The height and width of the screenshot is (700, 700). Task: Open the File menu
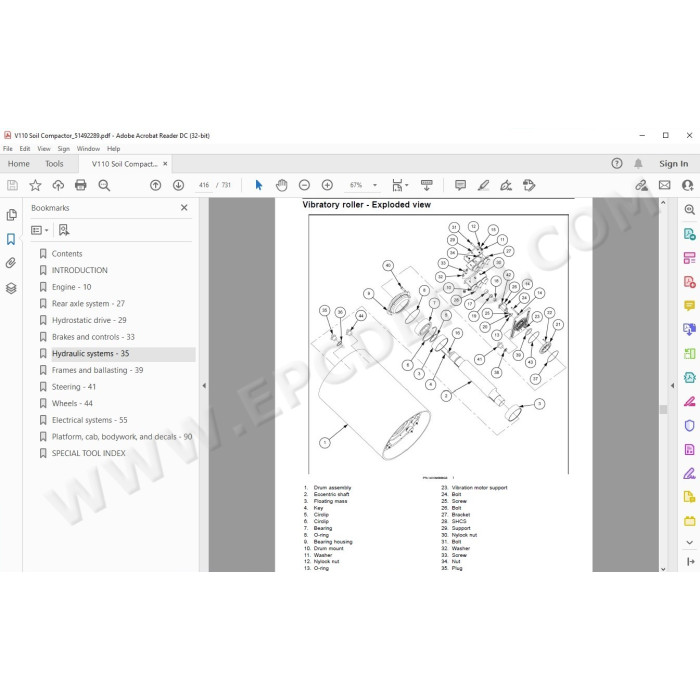pos(8,149)
